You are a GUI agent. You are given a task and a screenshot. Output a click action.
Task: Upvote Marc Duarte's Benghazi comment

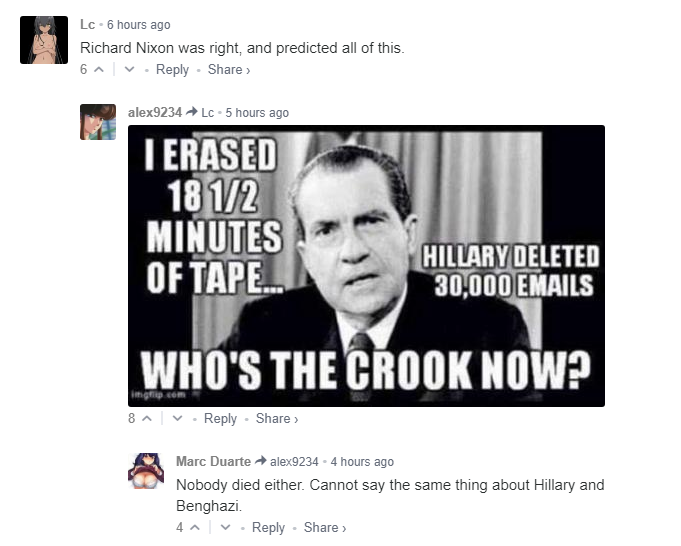[x=195, y=528]
